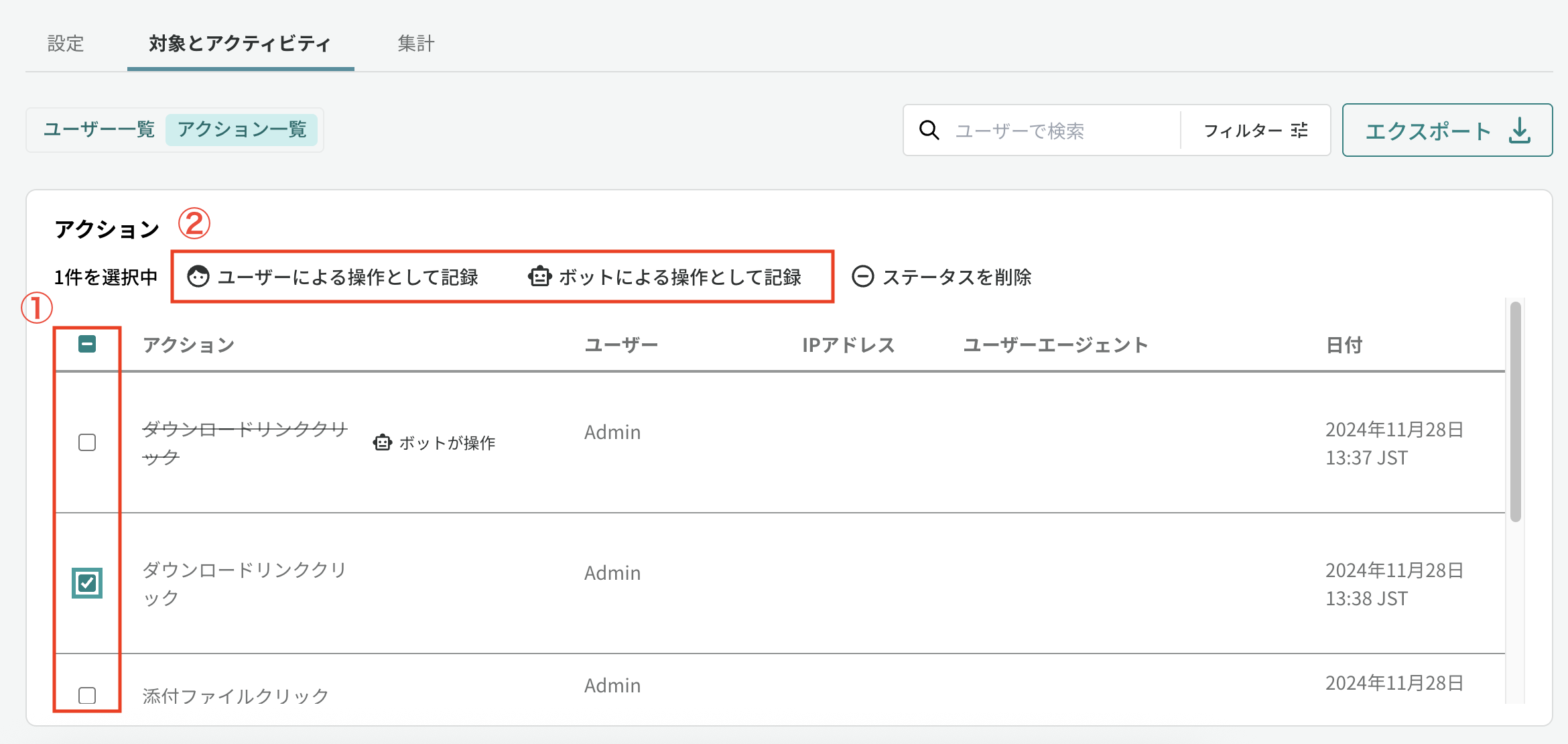Toggle the header select-all checkbox
Image resolution: width=1568 pixels, height=744 pixels.
click(x=87, y=344)
